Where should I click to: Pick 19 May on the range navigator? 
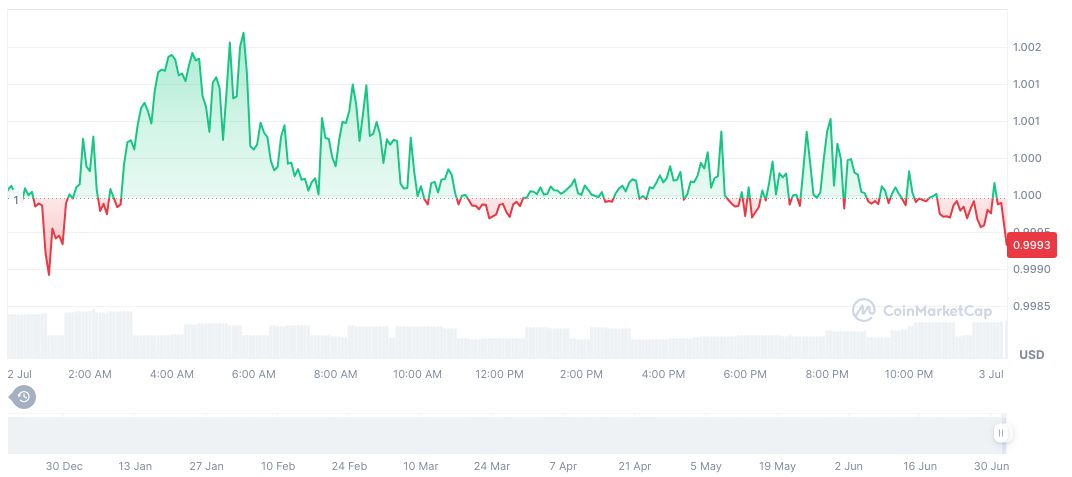click(x=777, y=466)
